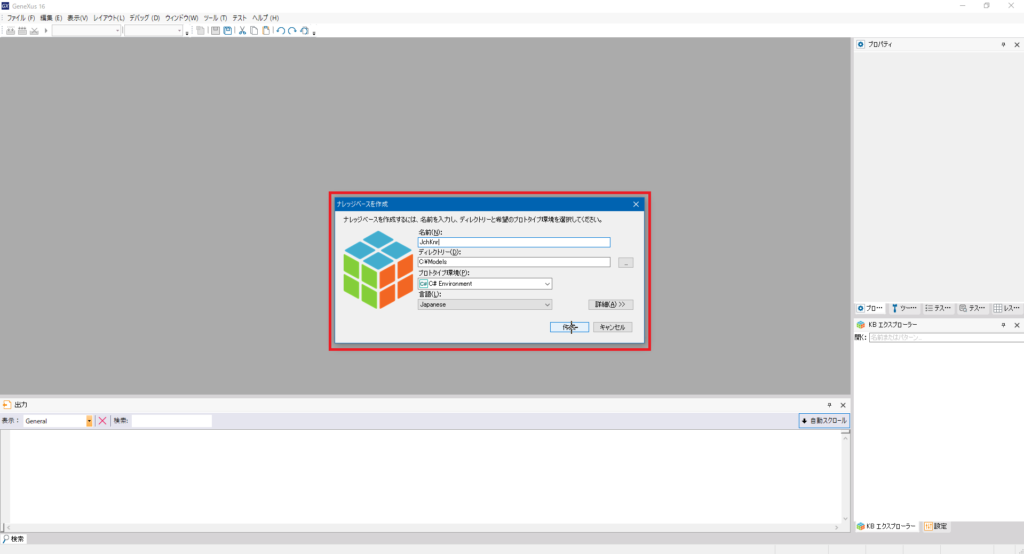Screen dimensions: 1024x554
Task: Open the プロトタイプ環境 C# Environment dropdown
Action: click(547, 284)
